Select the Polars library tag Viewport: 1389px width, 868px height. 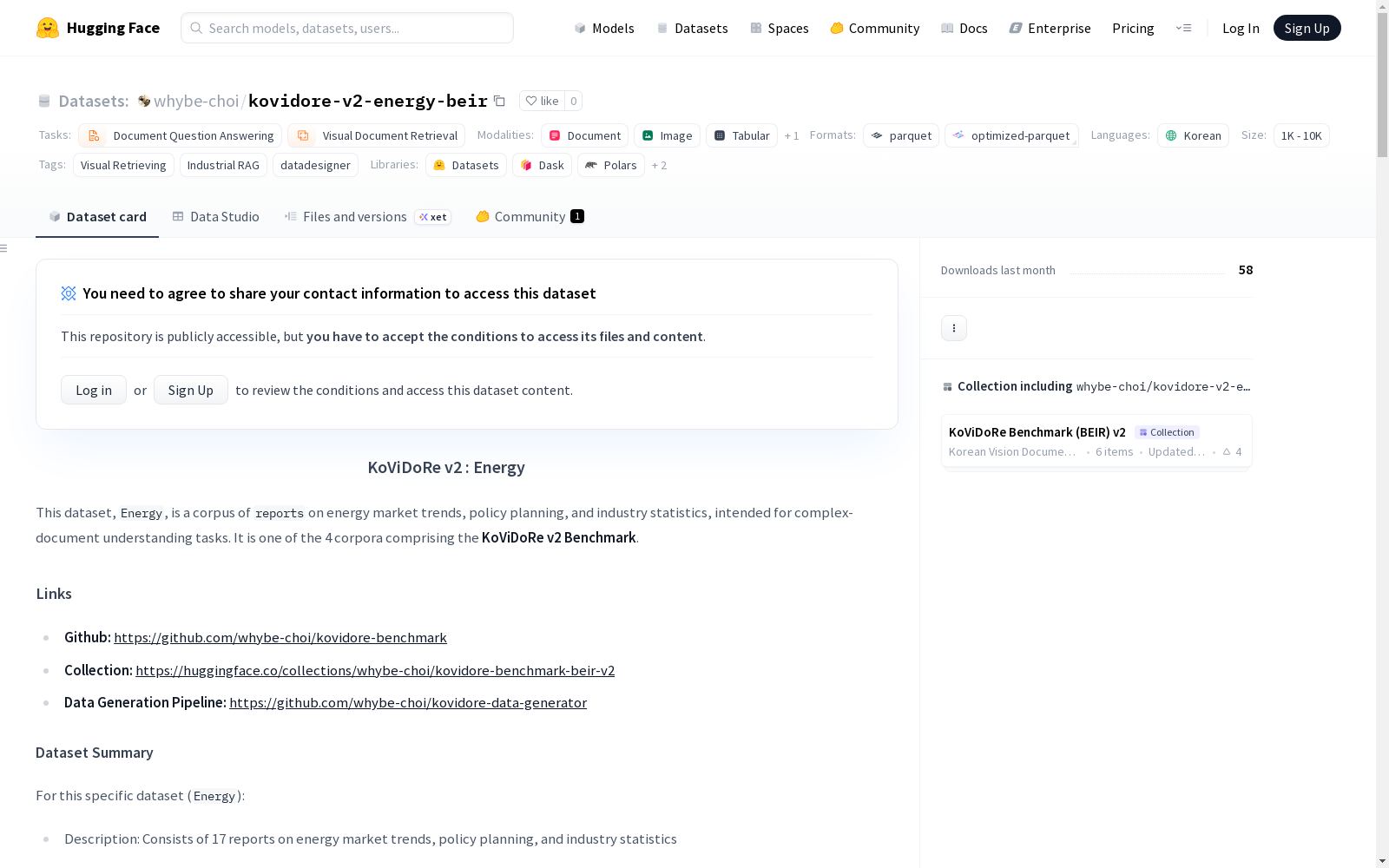[611, 165]
